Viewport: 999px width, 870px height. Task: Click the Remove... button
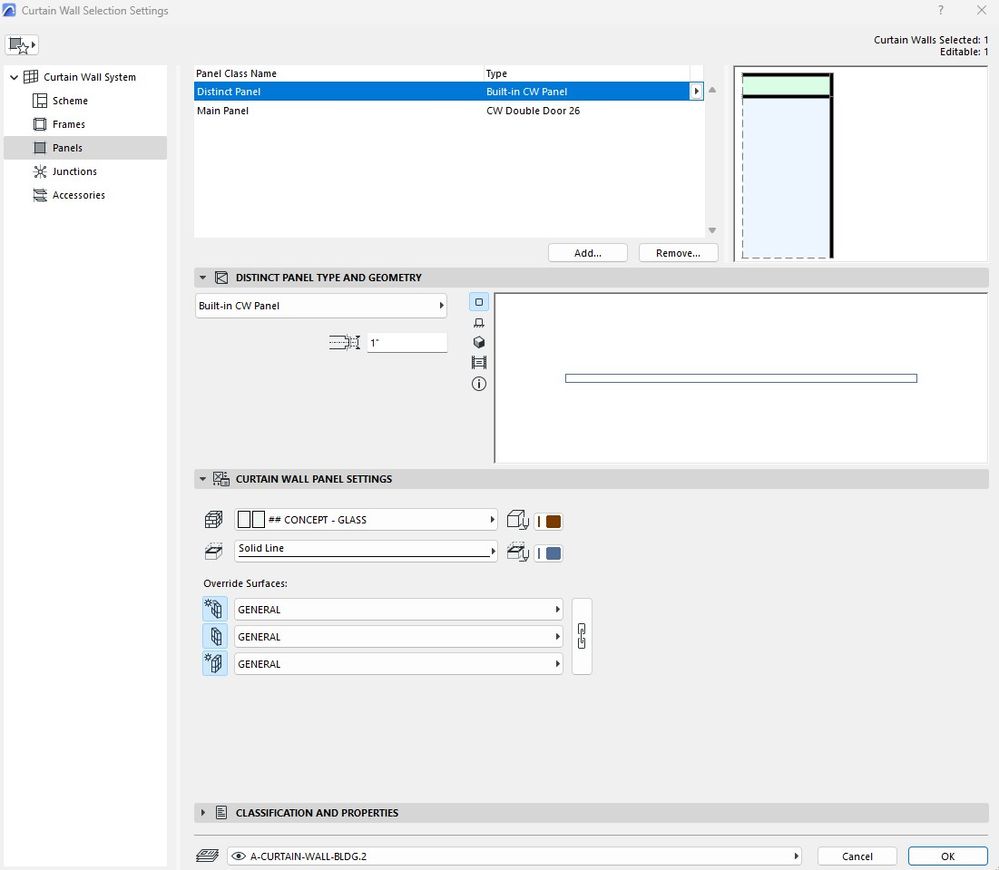678,253
